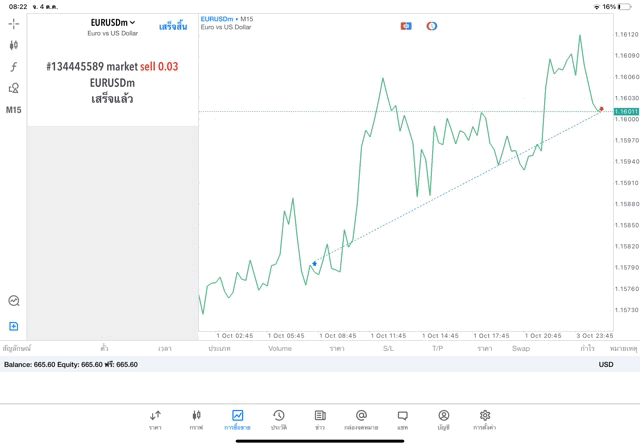Open the การตั้งค่า settings tab
Viewport: 640px width, 447px height.
pos(485,419)
